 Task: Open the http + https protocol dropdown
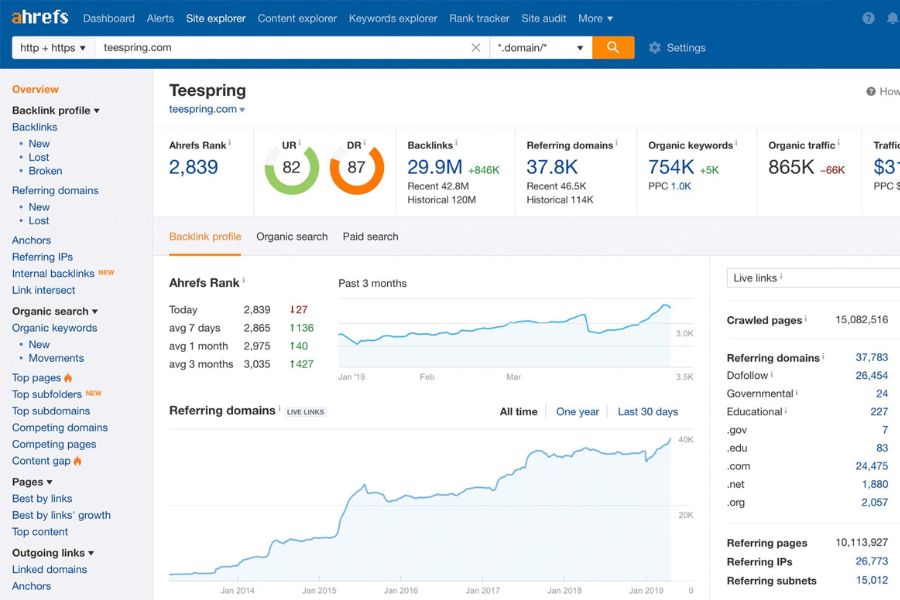(x=53, y=47)
